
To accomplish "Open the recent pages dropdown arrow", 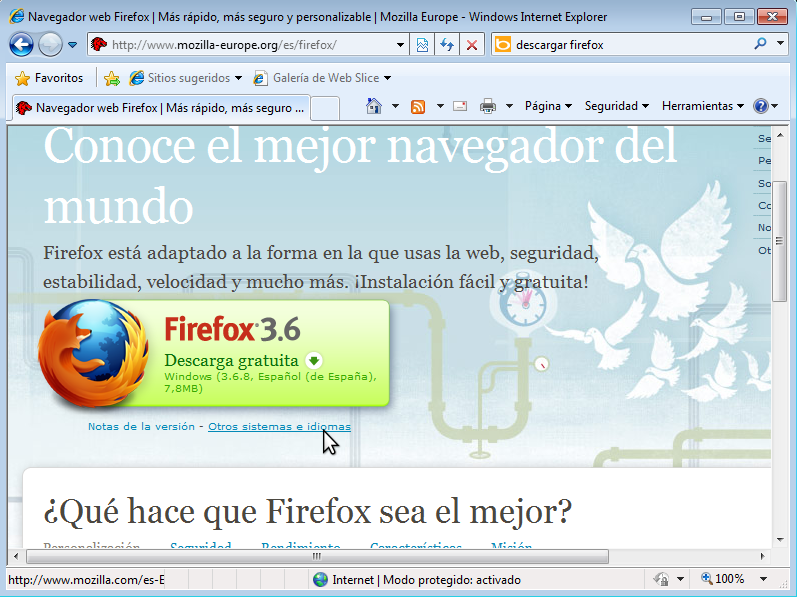I will click(72, 45).
